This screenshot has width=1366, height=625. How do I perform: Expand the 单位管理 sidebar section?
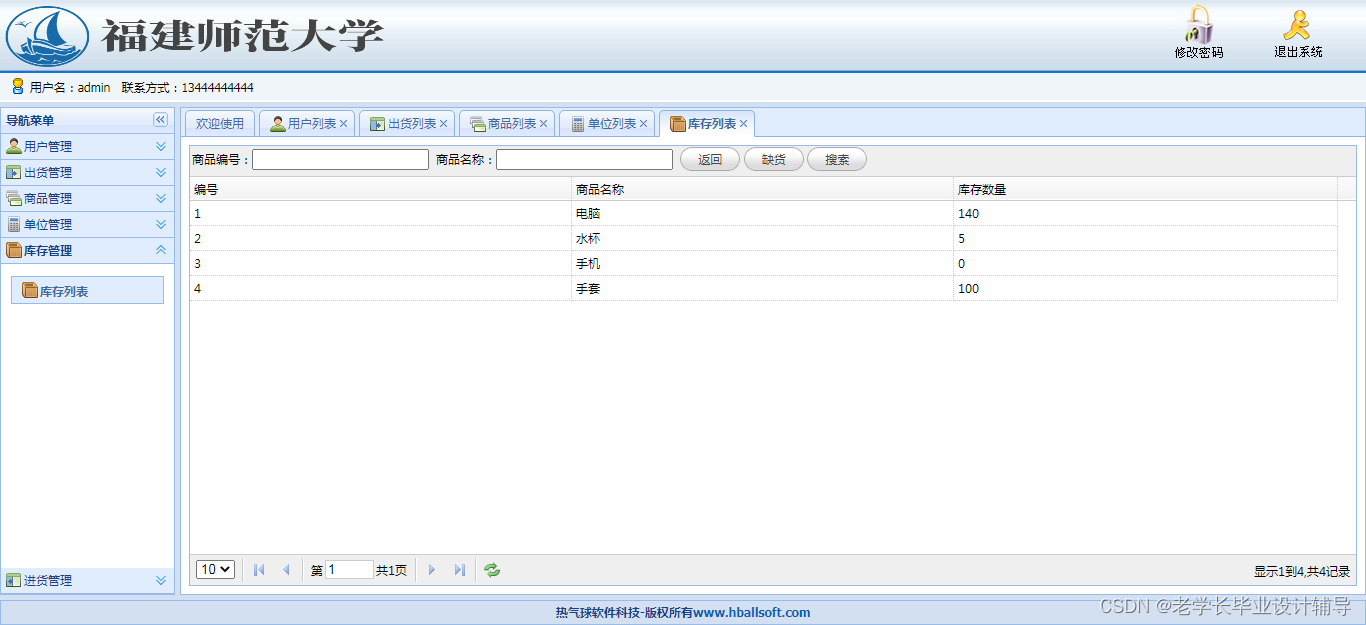[160, 224]
